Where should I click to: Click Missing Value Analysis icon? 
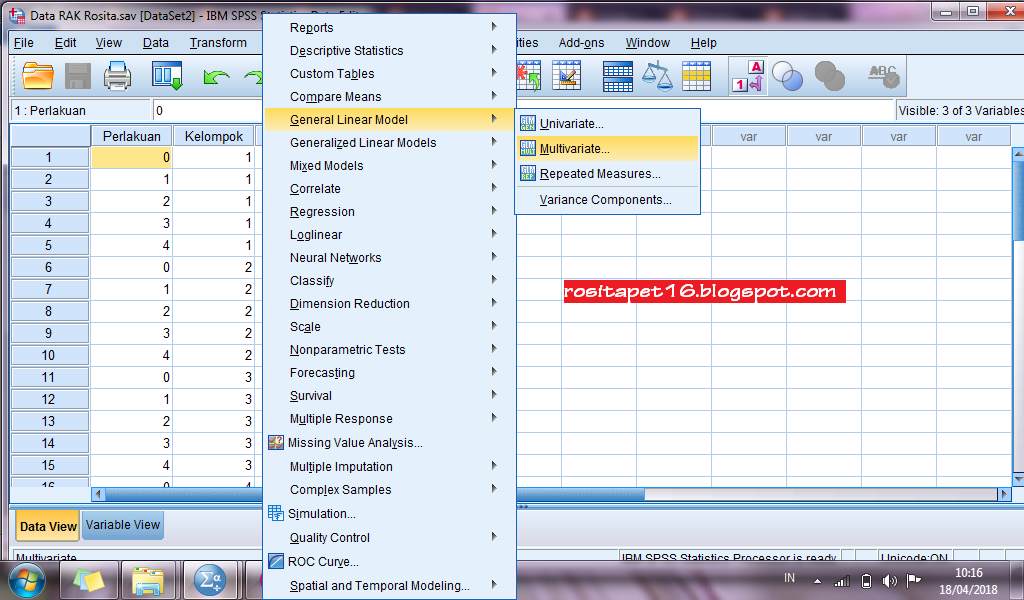276,443
